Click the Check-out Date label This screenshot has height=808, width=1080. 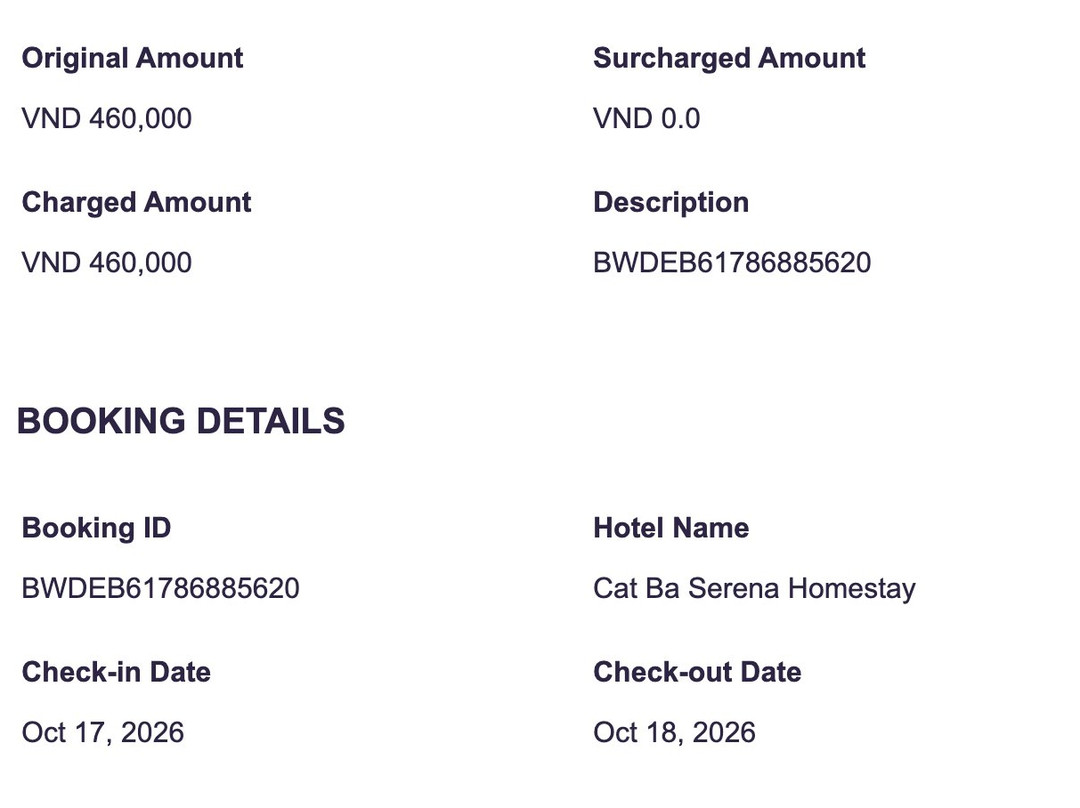(x=697, y=672)
